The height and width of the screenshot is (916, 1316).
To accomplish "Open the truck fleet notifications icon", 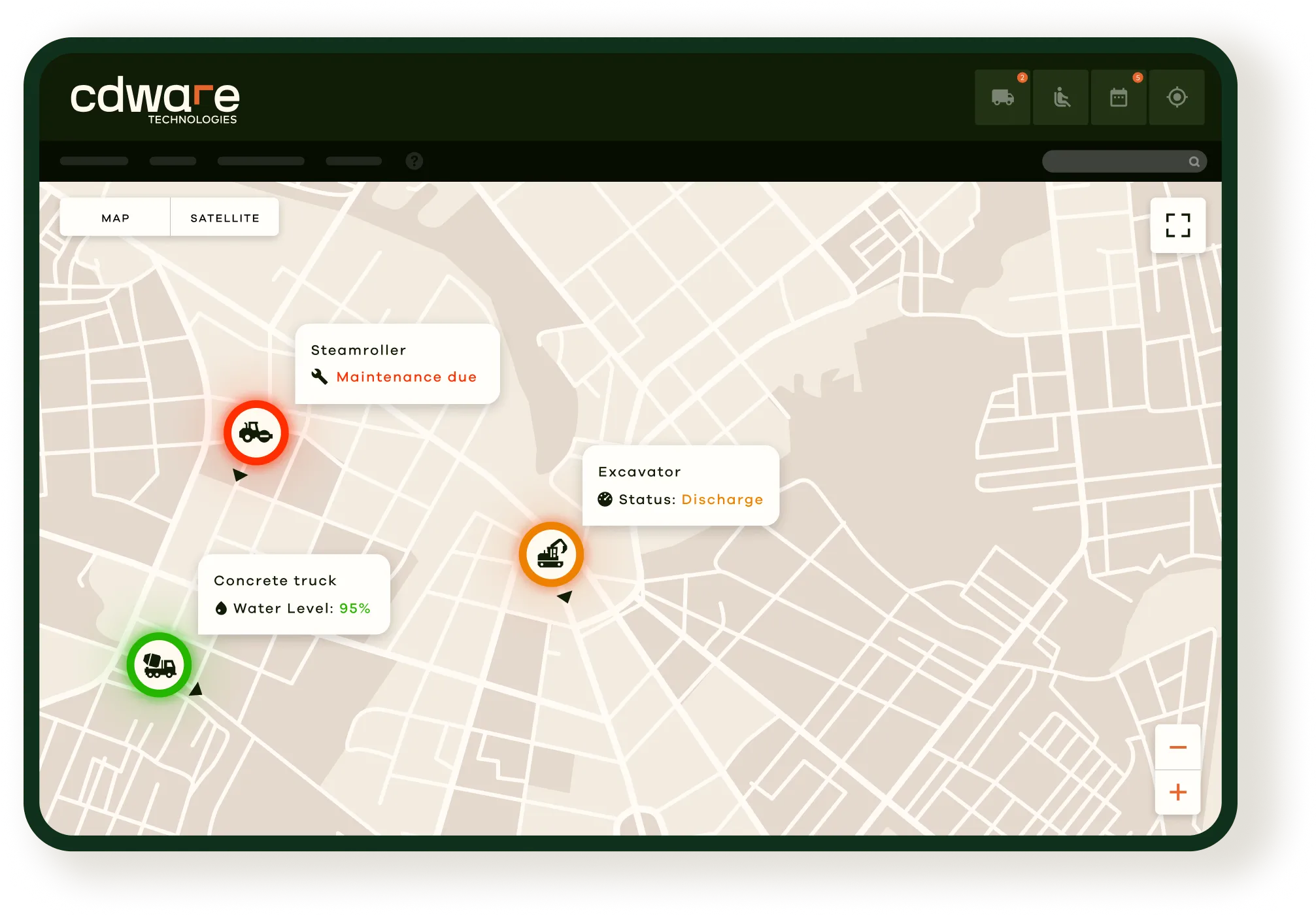I will (x=1002, y=97).
